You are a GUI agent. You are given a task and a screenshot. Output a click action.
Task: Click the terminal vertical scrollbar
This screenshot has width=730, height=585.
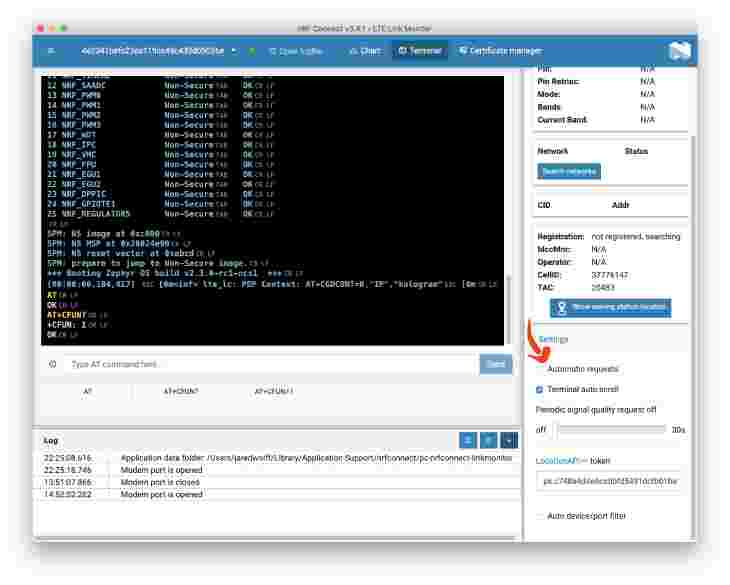click(x=508, y=309)
